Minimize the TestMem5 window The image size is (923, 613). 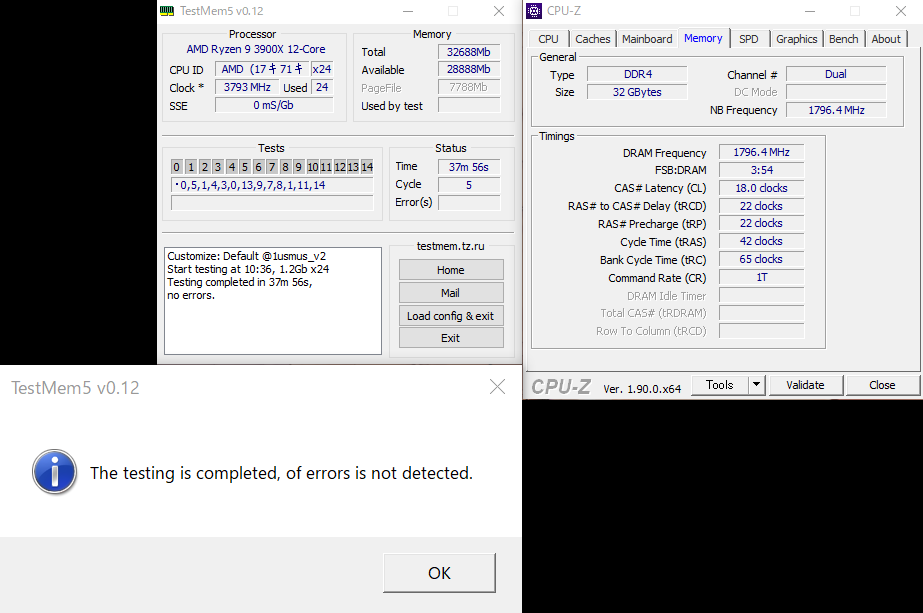[408, 11]
